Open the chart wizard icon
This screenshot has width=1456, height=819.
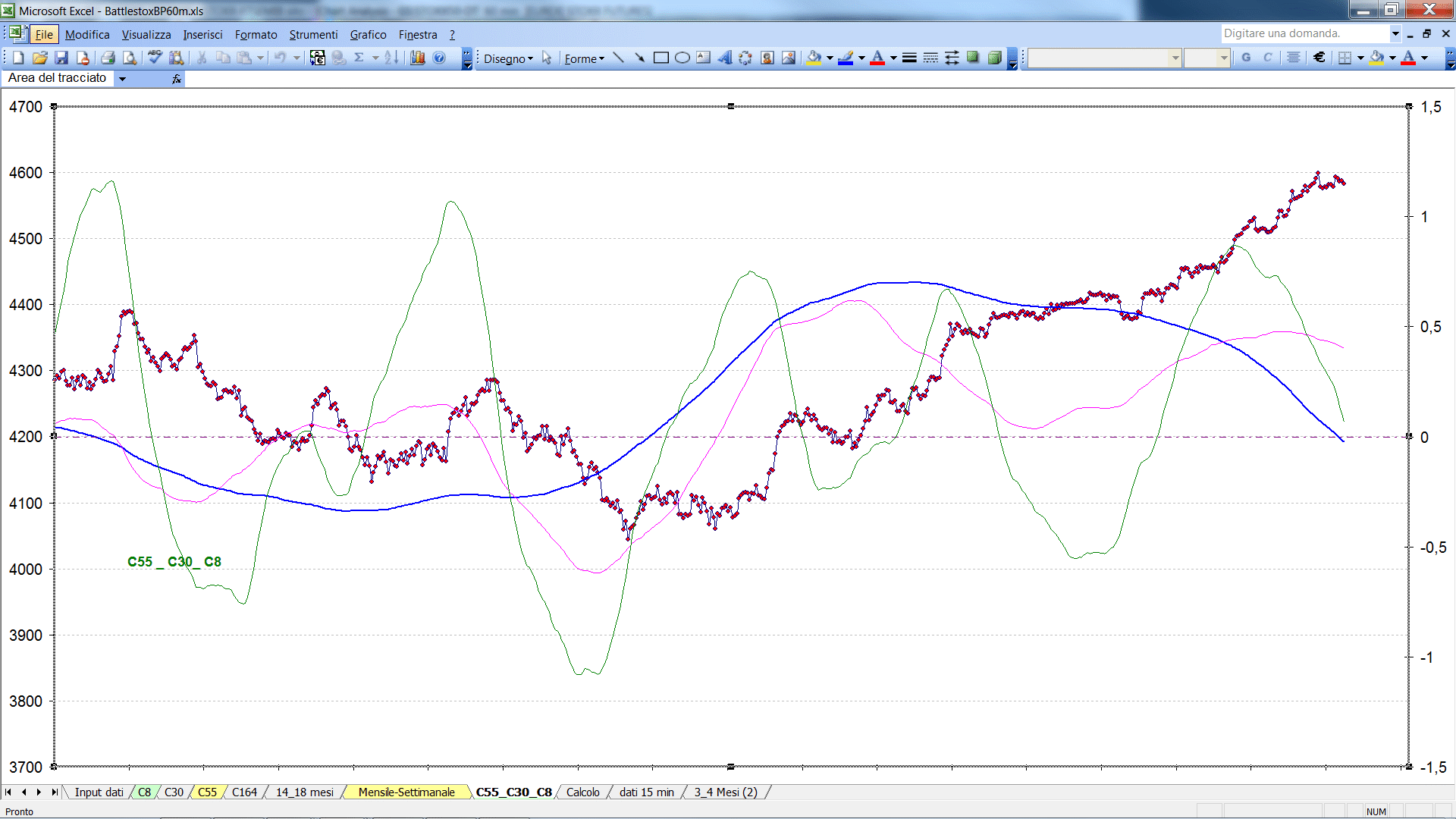pyautogui.click(x=418, y=58)
